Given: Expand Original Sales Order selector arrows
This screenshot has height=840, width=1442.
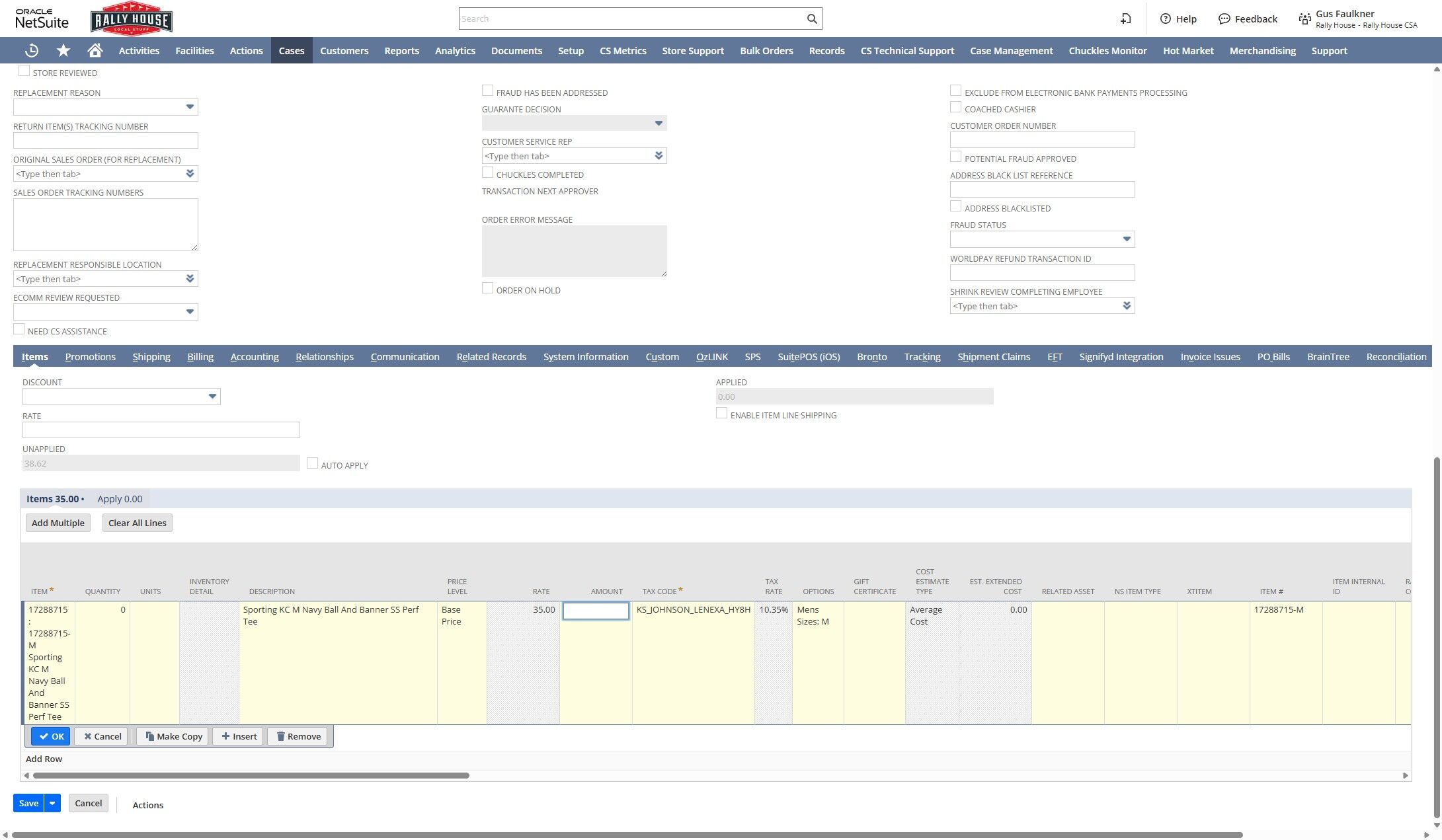Looking at the screenshot, I should pos(190,174).
